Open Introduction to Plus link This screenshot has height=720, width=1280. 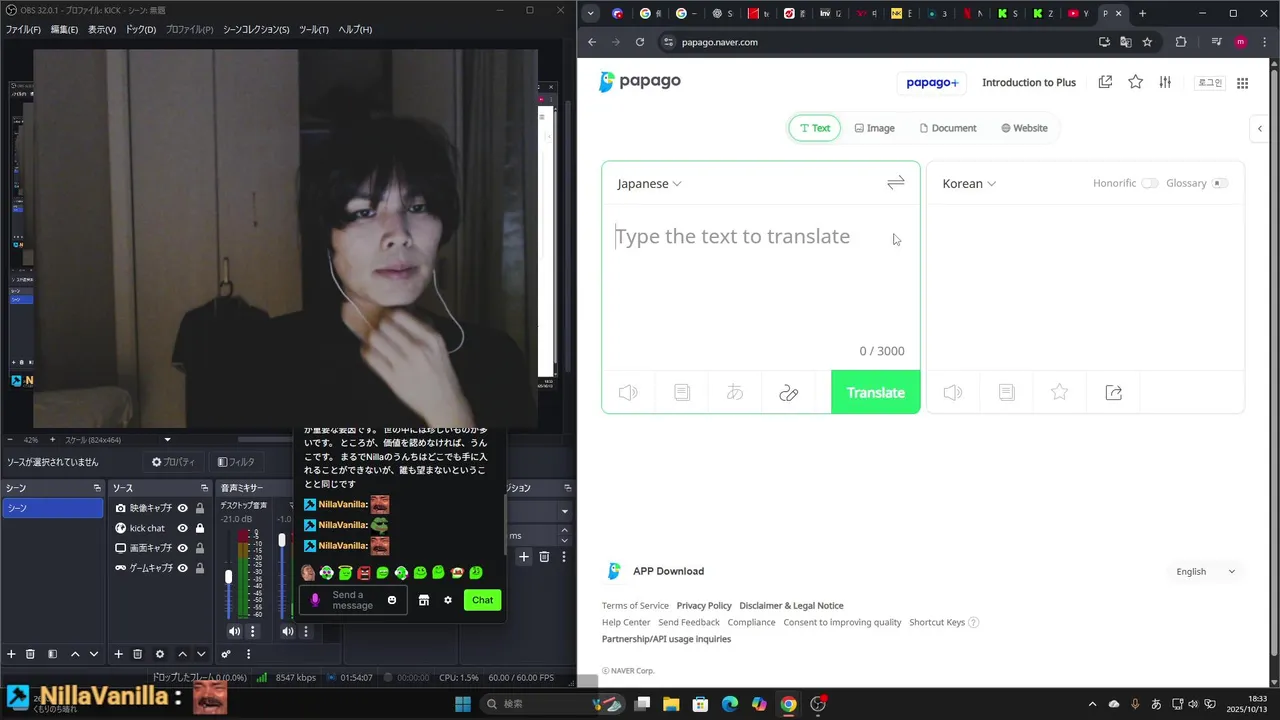1029,83
